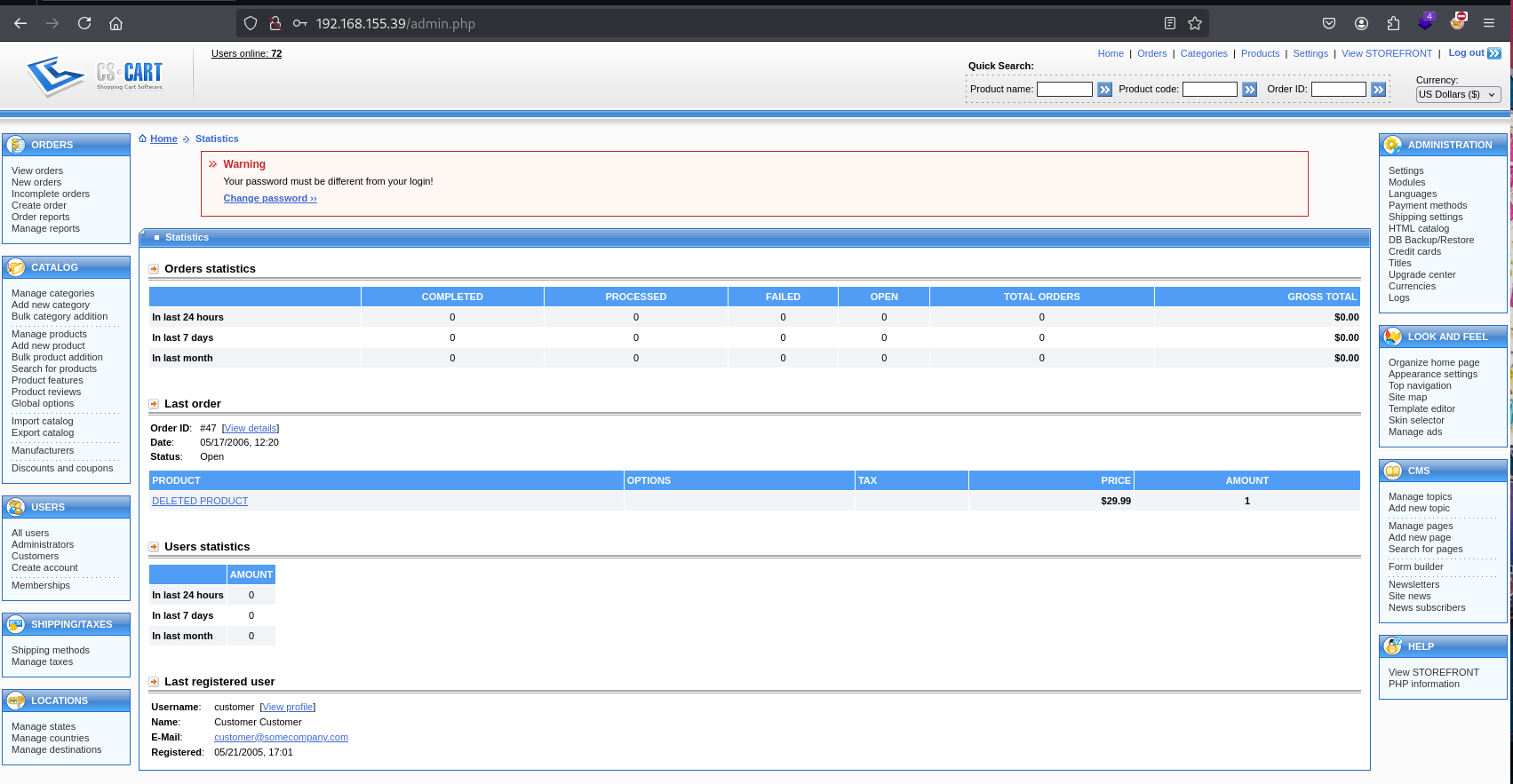Open View details for order #47
The width and height of the screenshot is (1513, 784).
pos(251,428)
